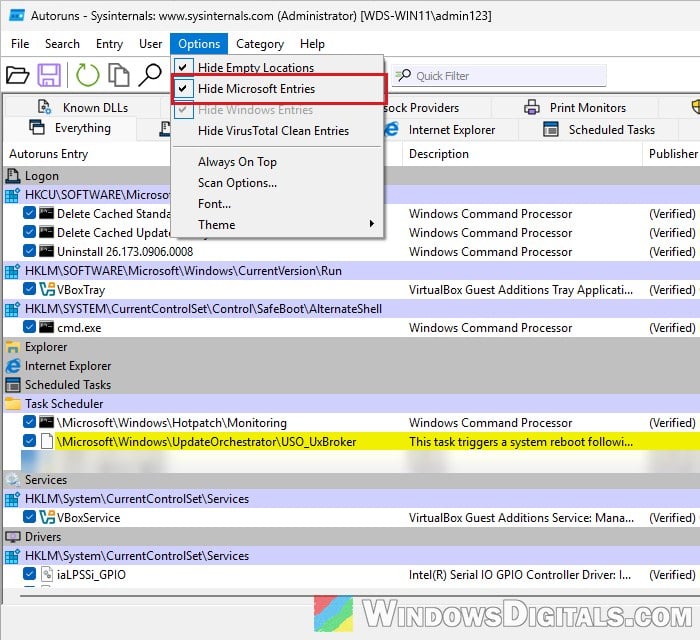Switch to the Known DLLs tab
The width and height of the screenshot is (700, 640).
[x=83, y=108]
